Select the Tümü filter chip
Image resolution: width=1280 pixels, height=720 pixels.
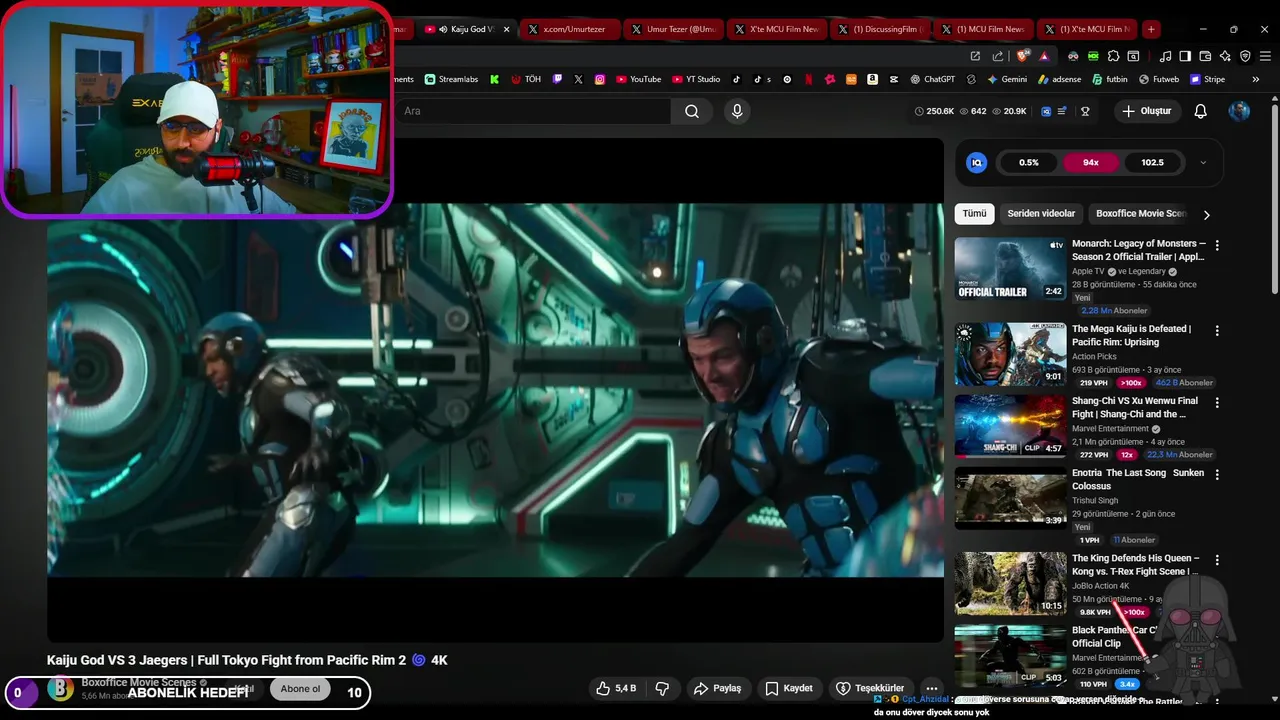coord(974,214)
